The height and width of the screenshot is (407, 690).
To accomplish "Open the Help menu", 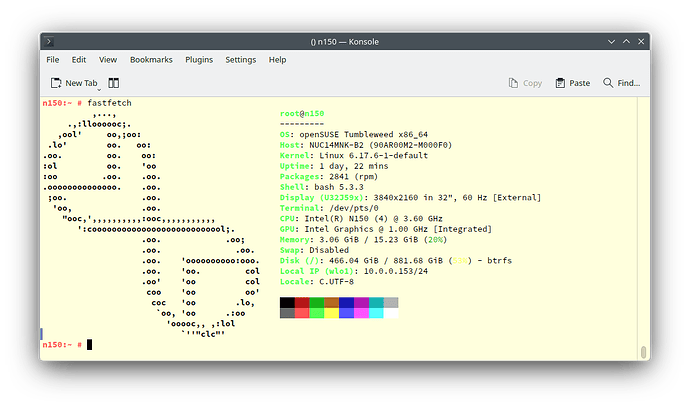I will 277,60.
